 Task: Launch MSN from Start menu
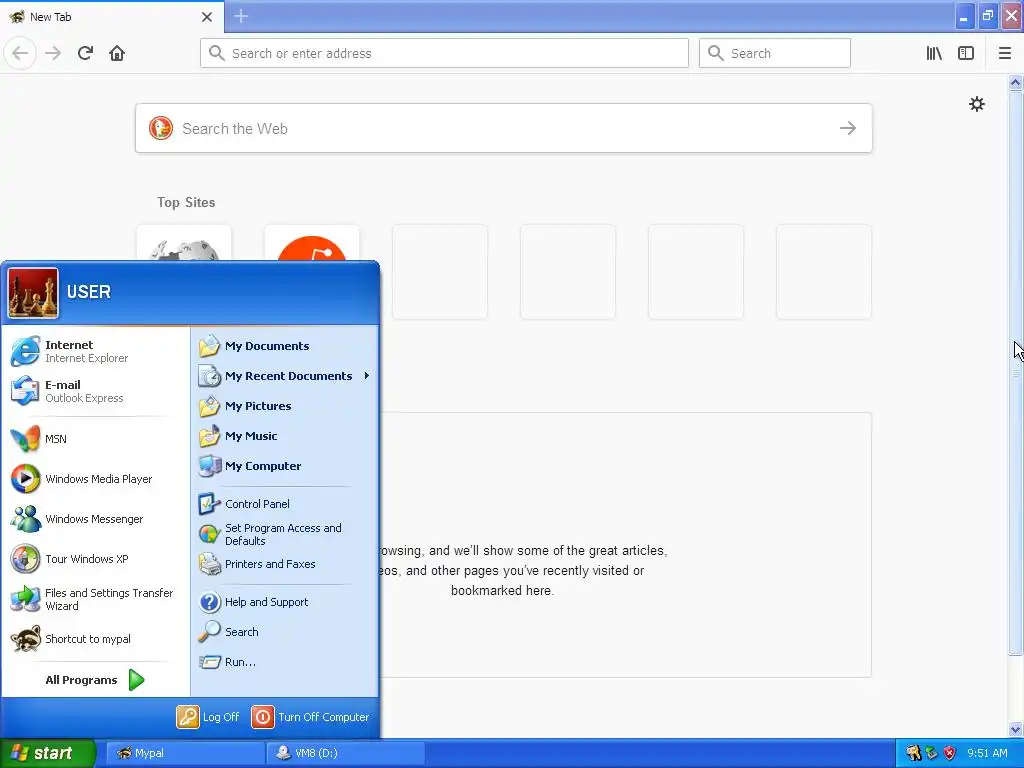pos(95,439)
